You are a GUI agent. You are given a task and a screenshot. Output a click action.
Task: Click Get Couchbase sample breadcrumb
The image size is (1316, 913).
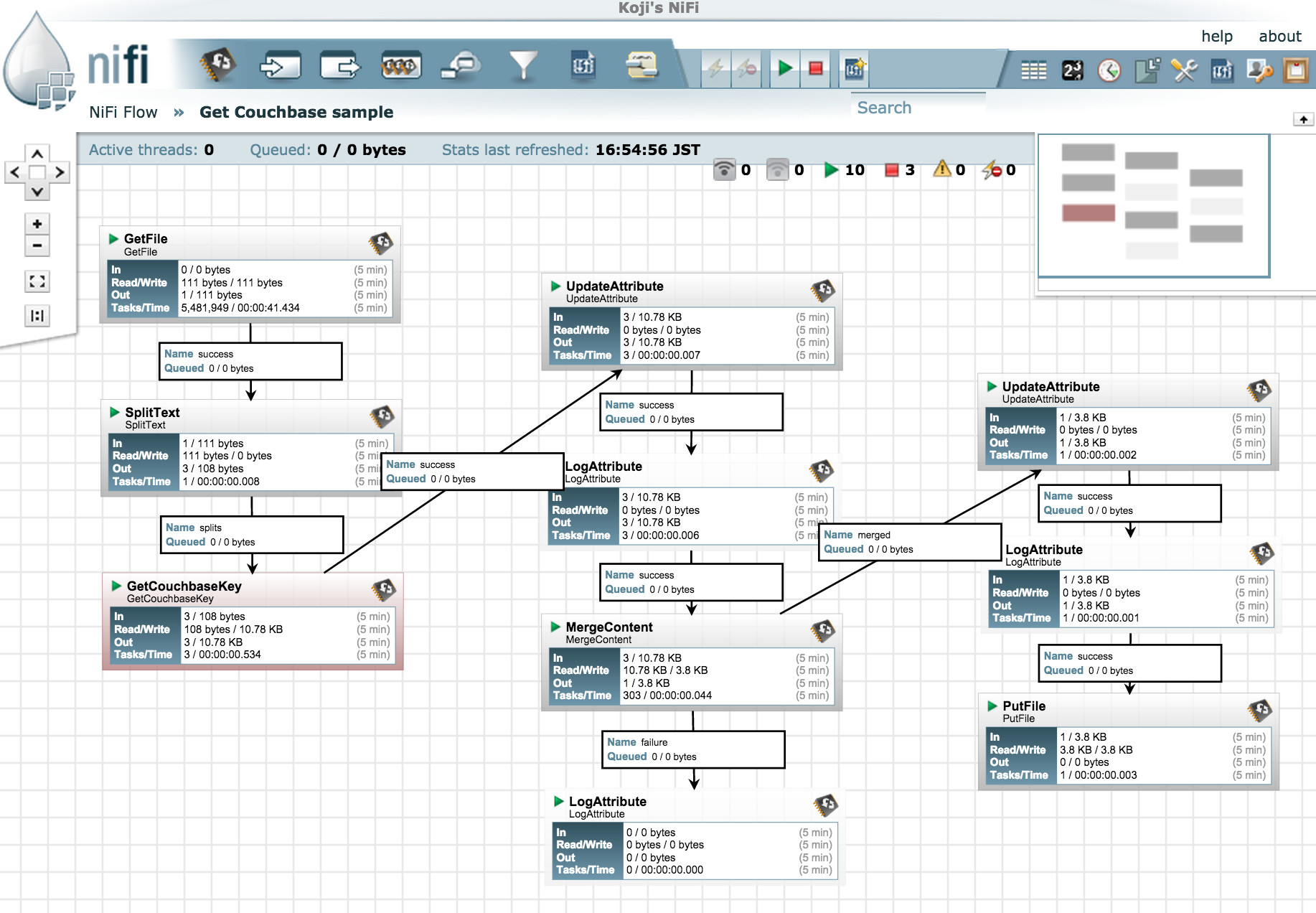296,112
